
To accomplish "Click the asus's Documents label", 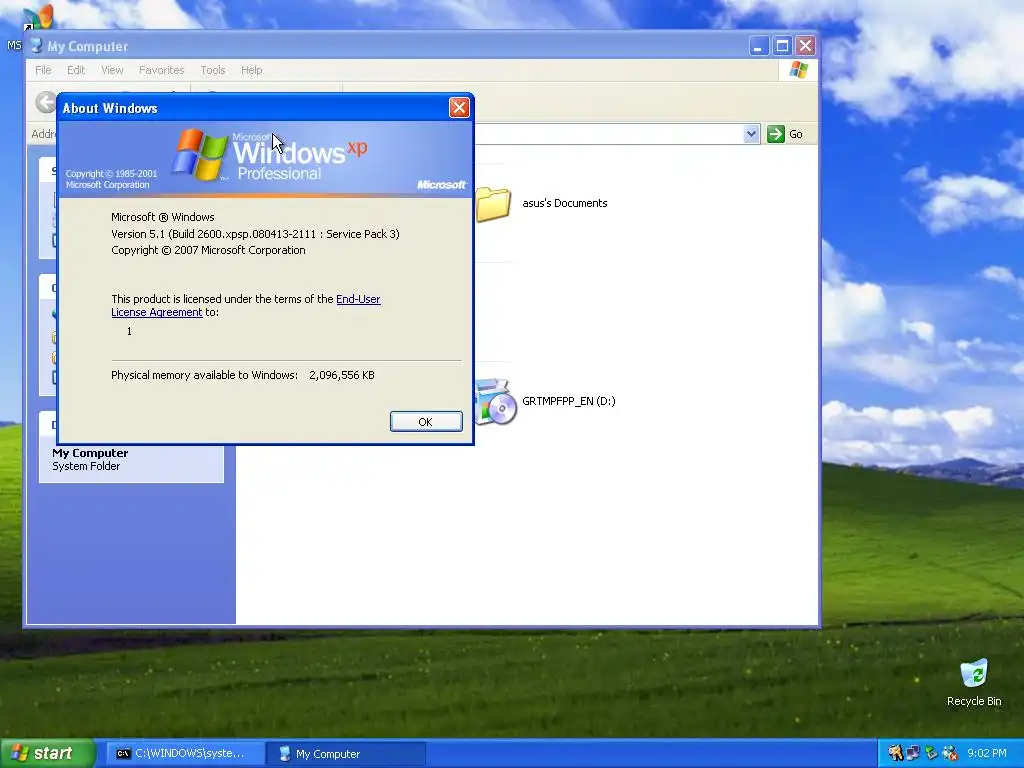I will 564,203.
